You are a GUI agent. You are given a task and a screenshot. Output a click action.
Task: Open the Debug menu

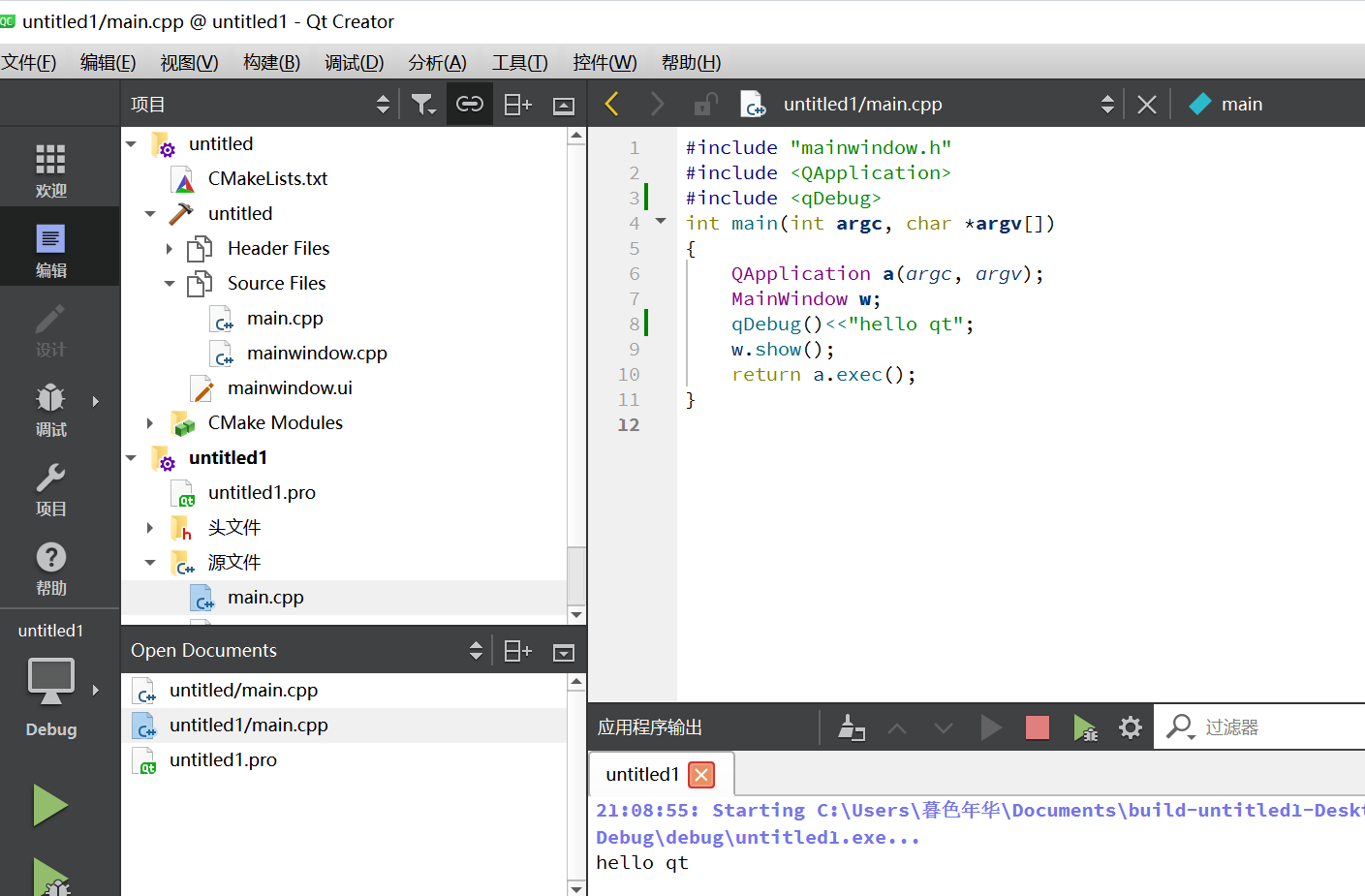pyautogui.click(x=354, y=62)
